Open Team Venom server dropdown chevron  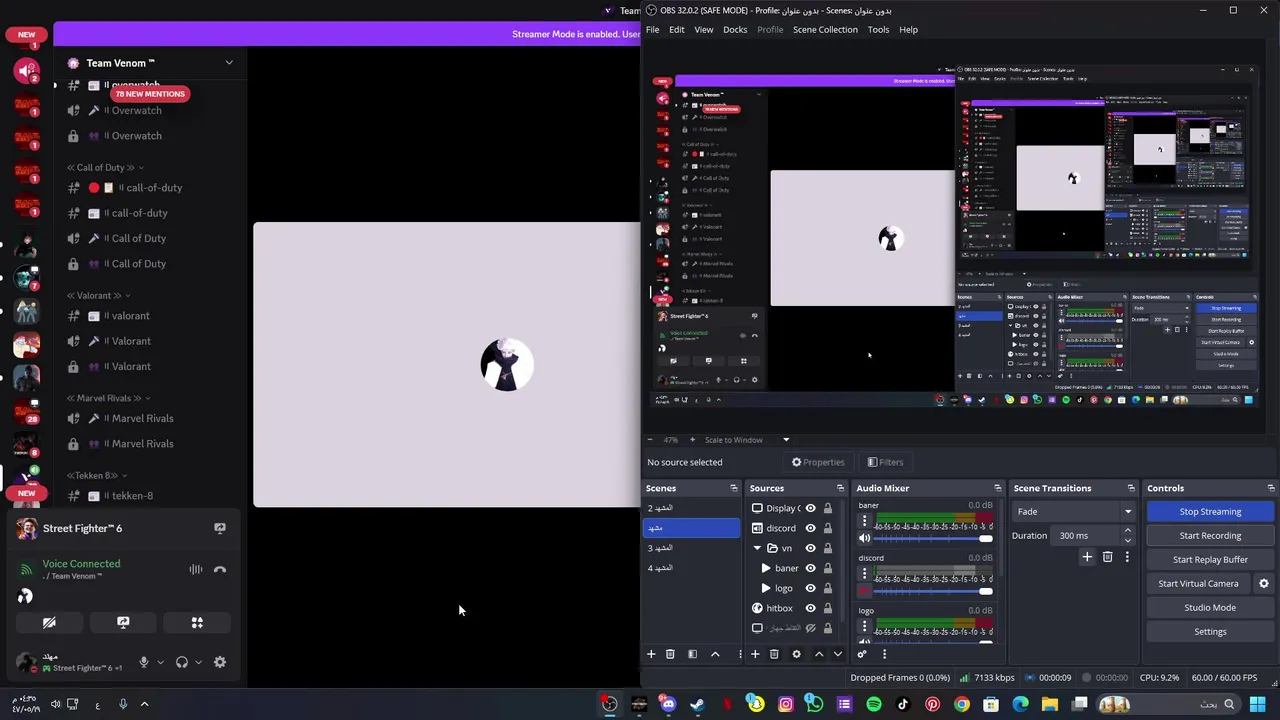[229, 63]
